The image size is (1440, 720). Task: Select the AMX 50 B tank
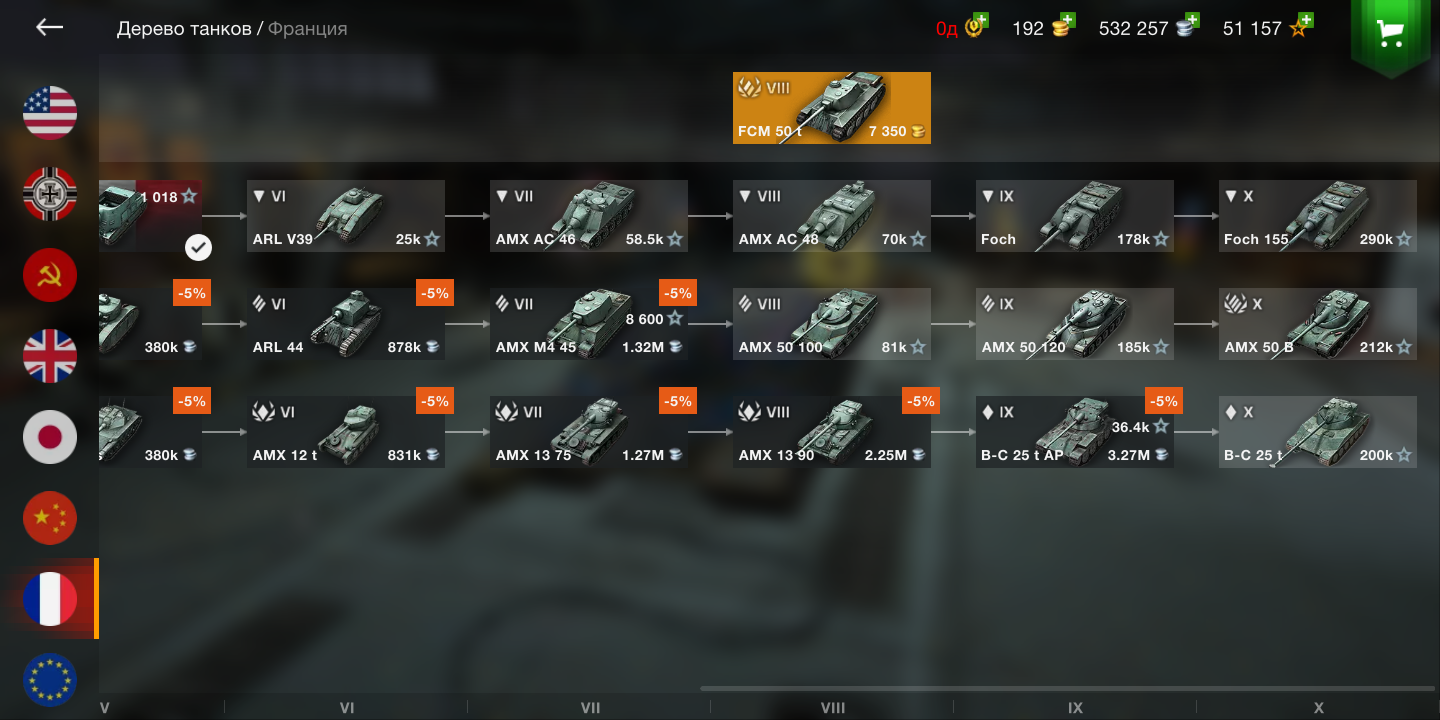point(1318,323)
